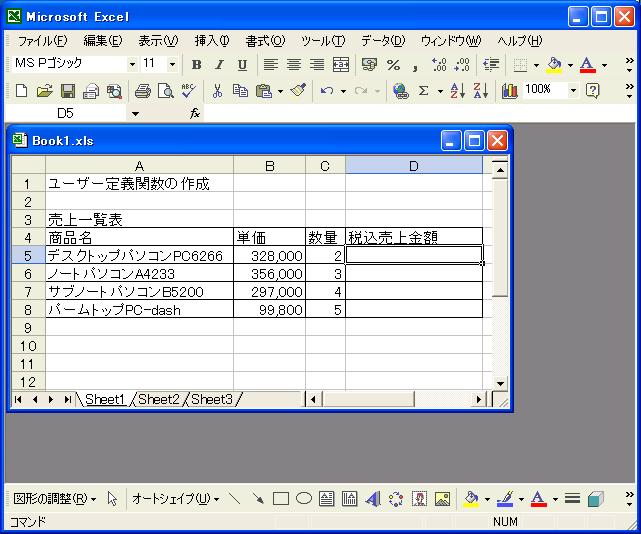Click the formula bar input
Screen dimensions: 641x534
[419, 114]
